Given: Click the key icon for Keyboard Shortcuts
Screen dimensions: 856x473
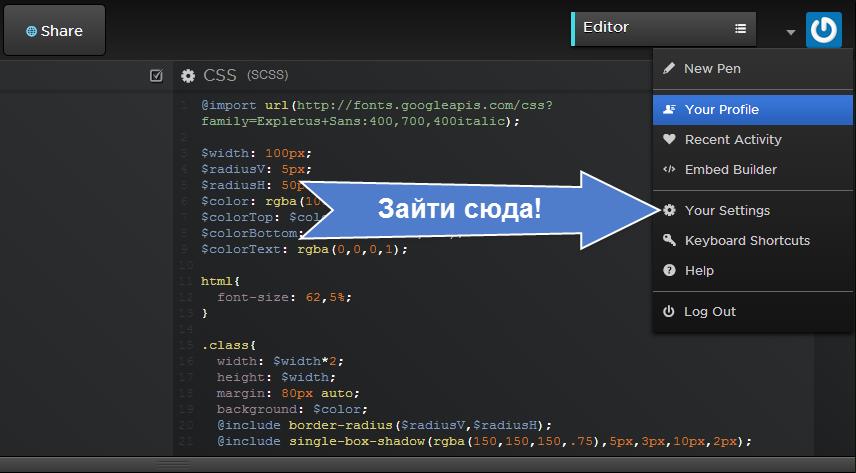Looking at the screenshot, I should pos(669,241).
